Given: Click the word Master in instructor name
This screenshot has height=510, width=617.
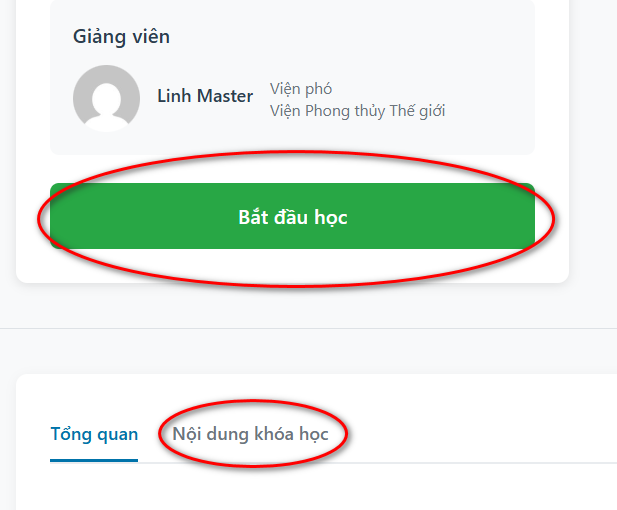Looking at the screenshot, I should tap(225, 96).
